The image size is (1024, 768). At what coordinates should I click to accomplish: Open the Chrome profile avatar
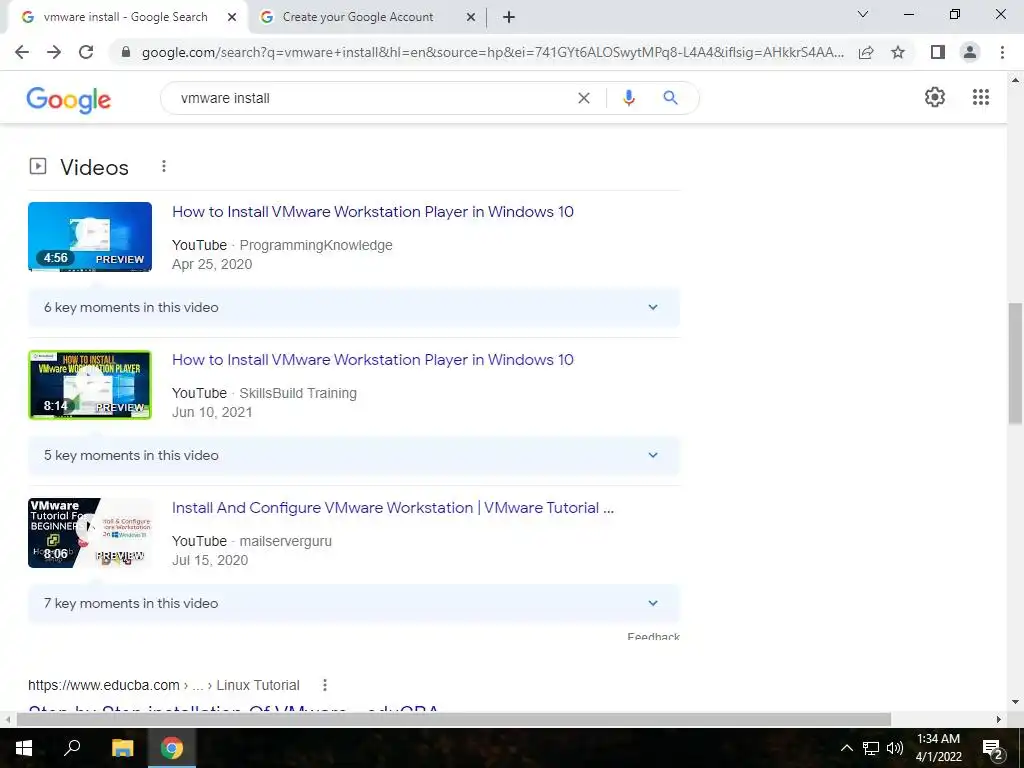tap(970, 52)
